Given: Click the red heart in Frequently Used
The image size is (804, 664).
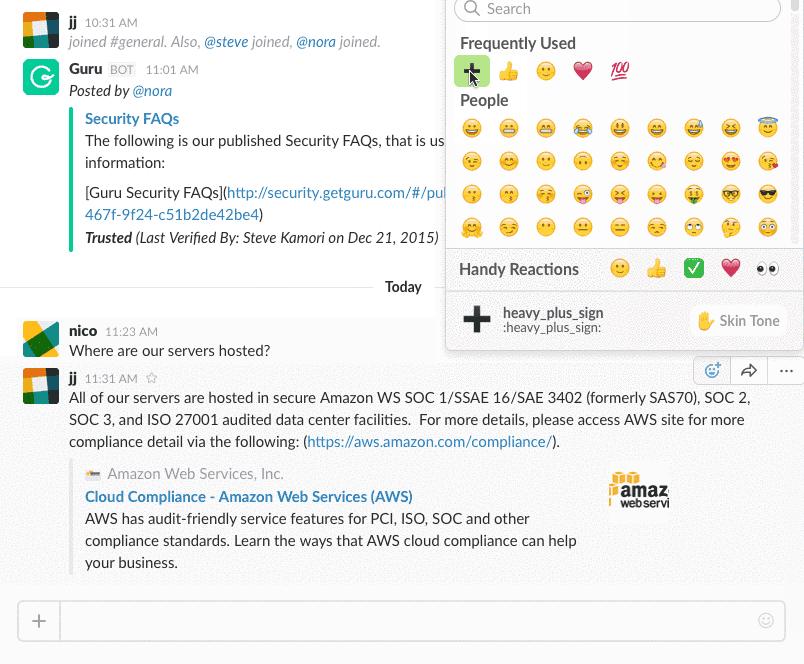Looking at the screenshot, I should [582, 71].
